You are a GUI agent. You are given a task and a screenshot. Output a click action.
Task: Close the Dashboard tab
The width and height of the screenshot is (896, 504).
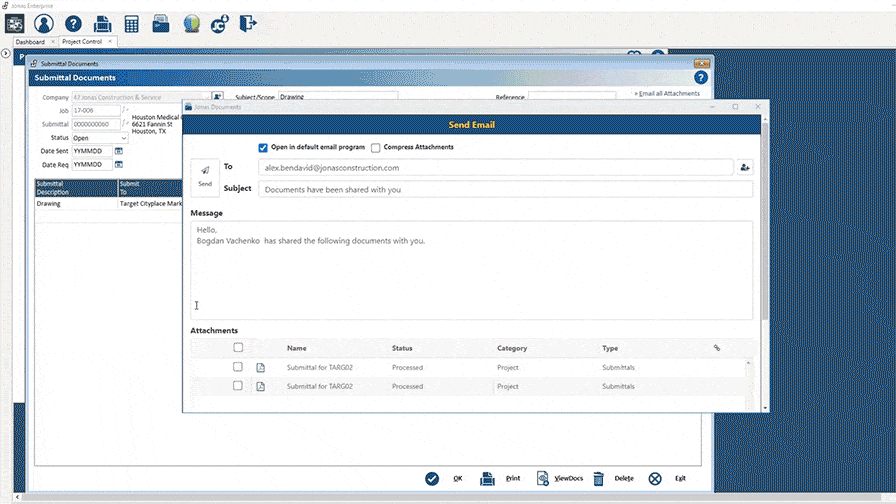(x=53, y=42)
